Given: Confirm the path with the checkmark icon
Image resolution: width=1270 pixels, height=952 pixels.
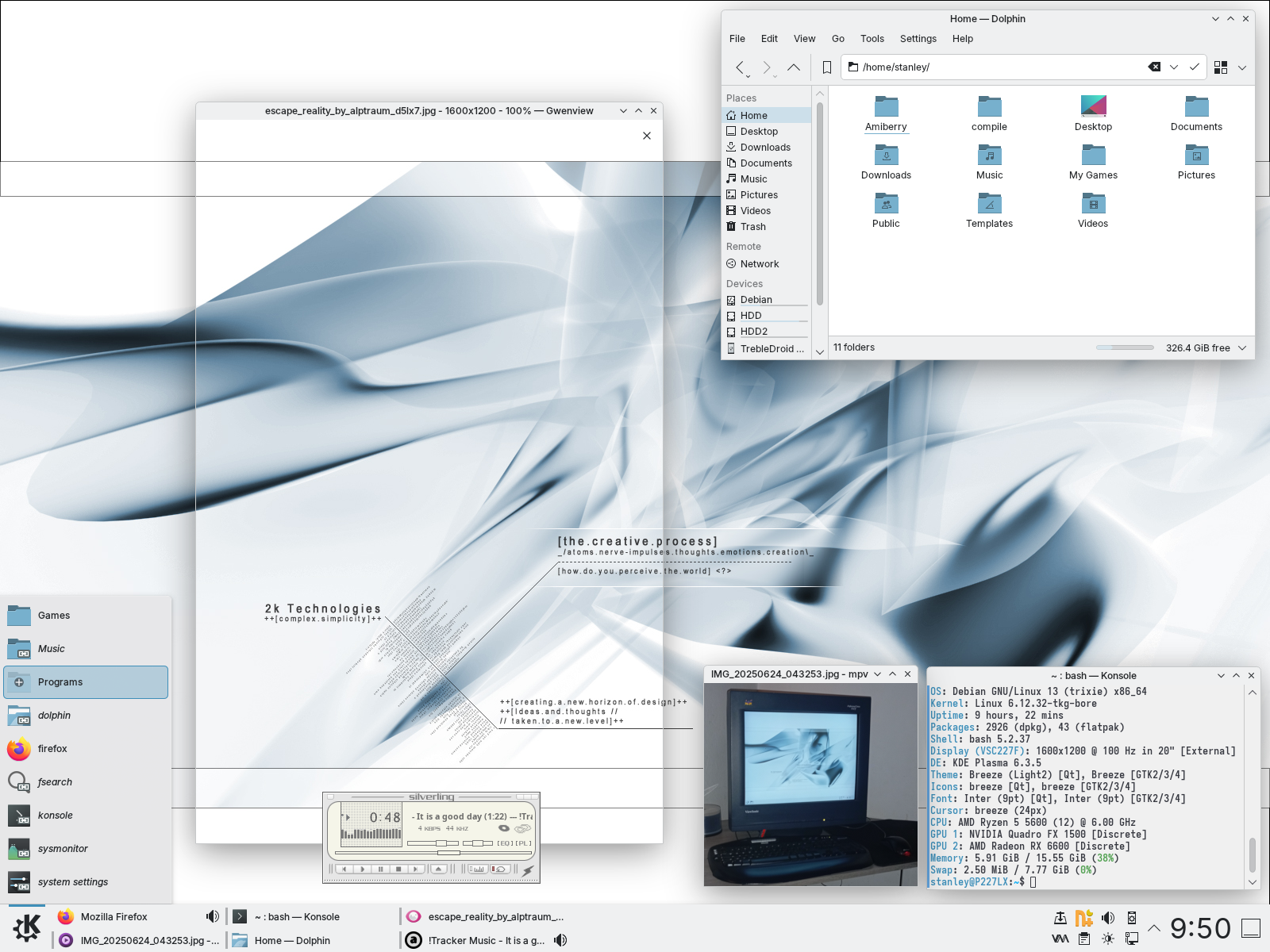Looking at the screenshot, I should pyautogui.click(x=1194, y=67).
